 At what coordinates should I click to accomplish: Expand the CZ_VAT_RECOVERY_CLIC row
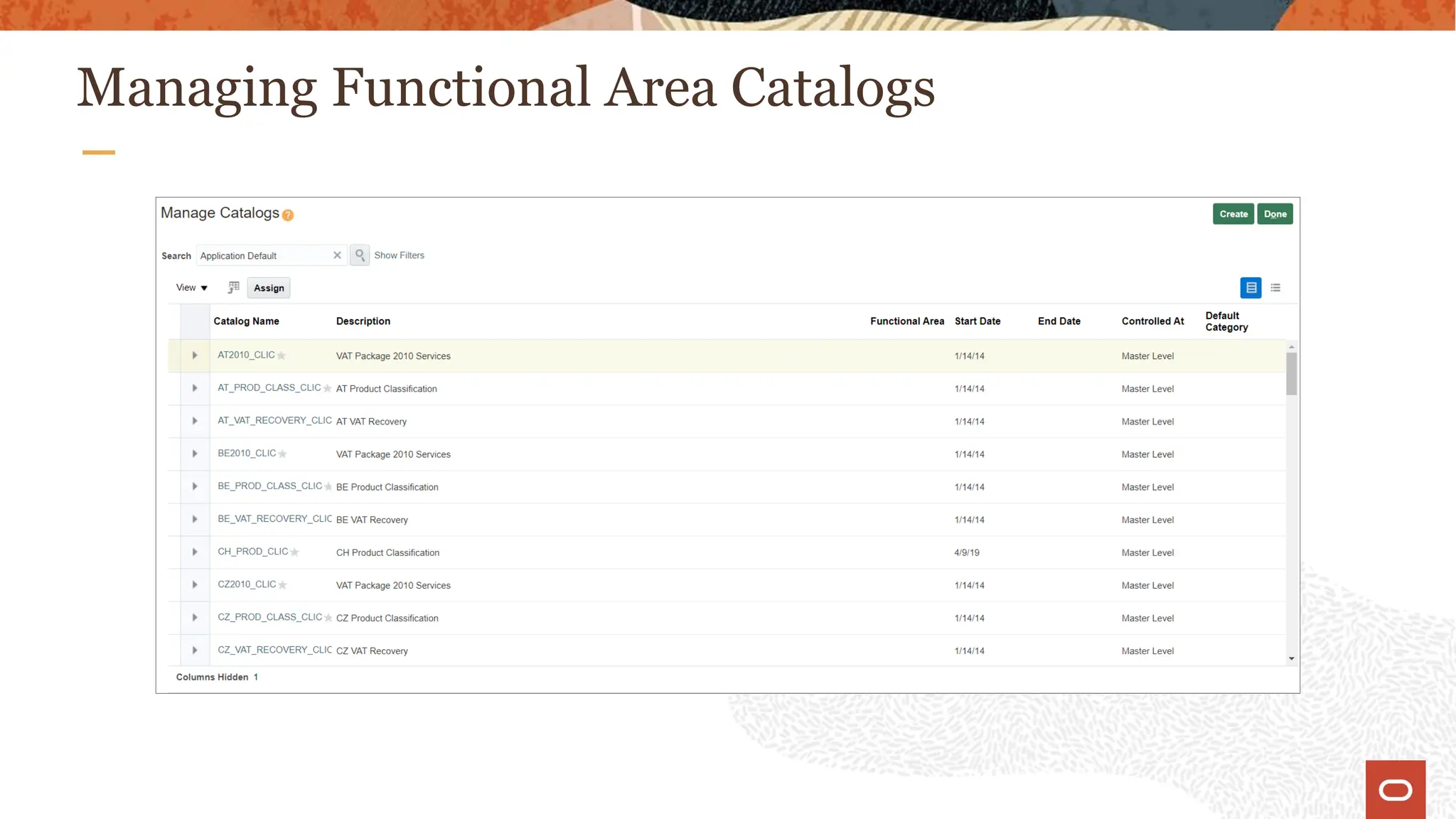(x=195, y=650)
